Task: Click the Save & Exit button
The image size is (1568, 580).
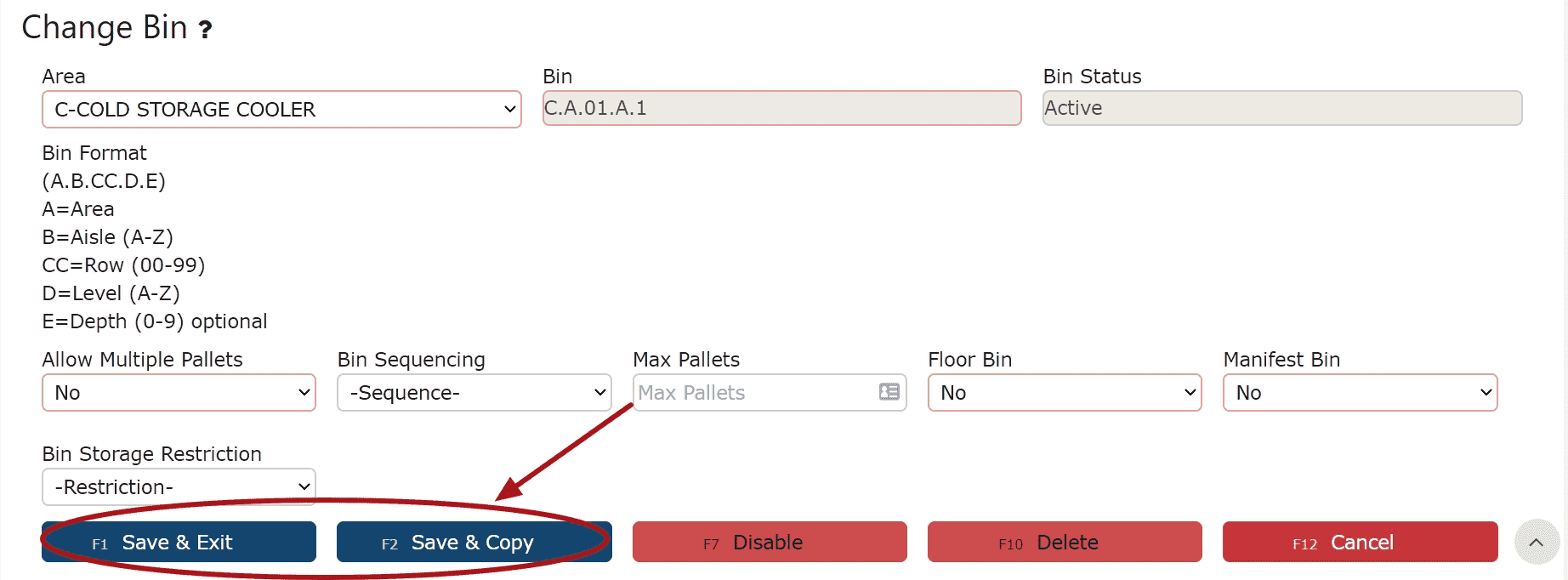Action: (x=179, y=542)
